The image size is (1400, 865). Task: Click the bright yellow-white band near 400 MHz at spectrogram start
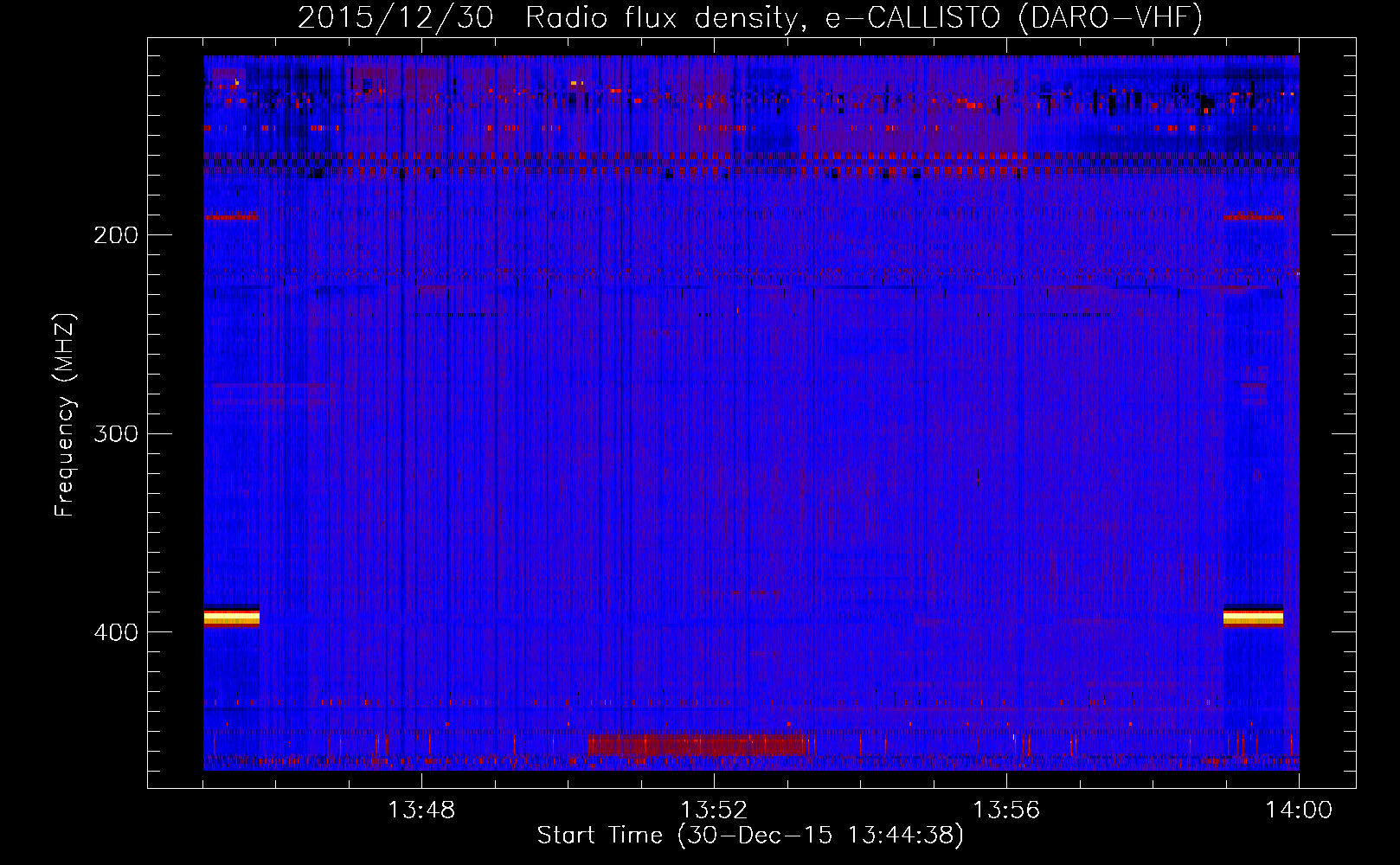click(231, 617)
